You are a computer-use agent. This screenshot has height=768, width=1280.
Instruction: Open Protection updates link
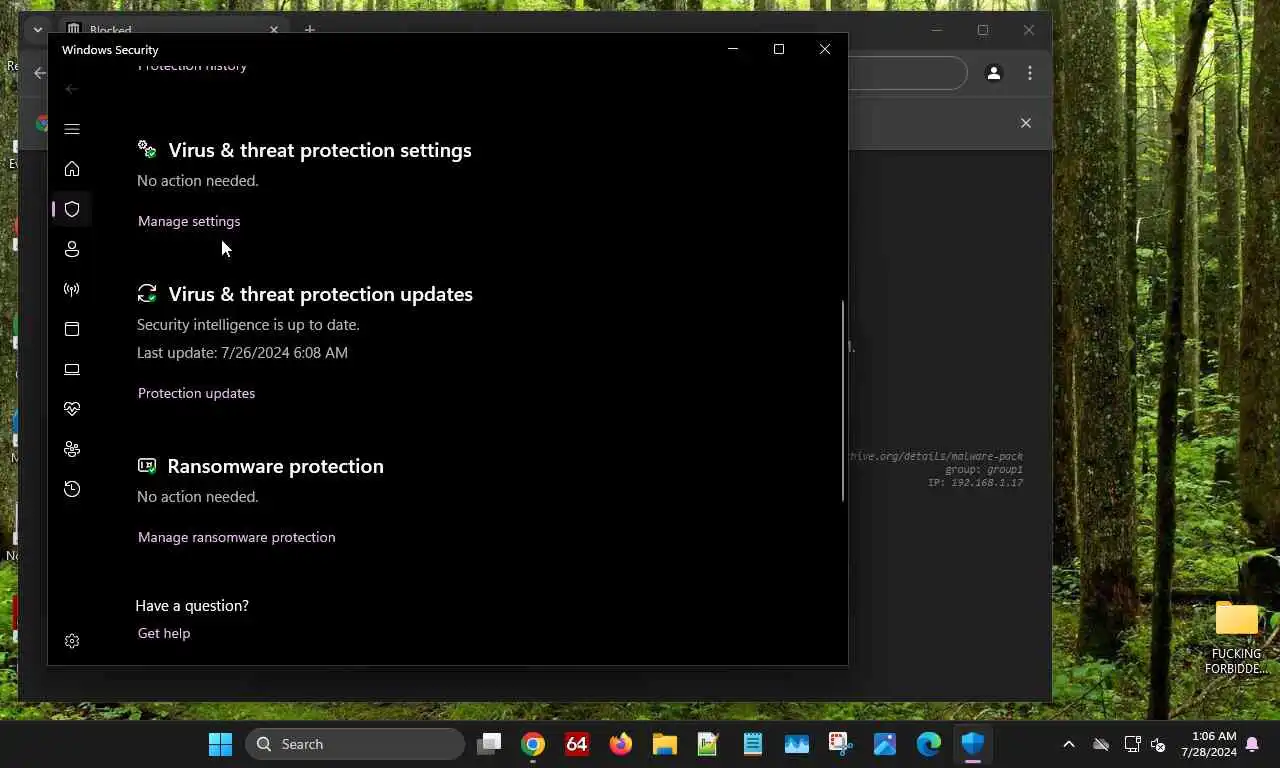(196, 393)
